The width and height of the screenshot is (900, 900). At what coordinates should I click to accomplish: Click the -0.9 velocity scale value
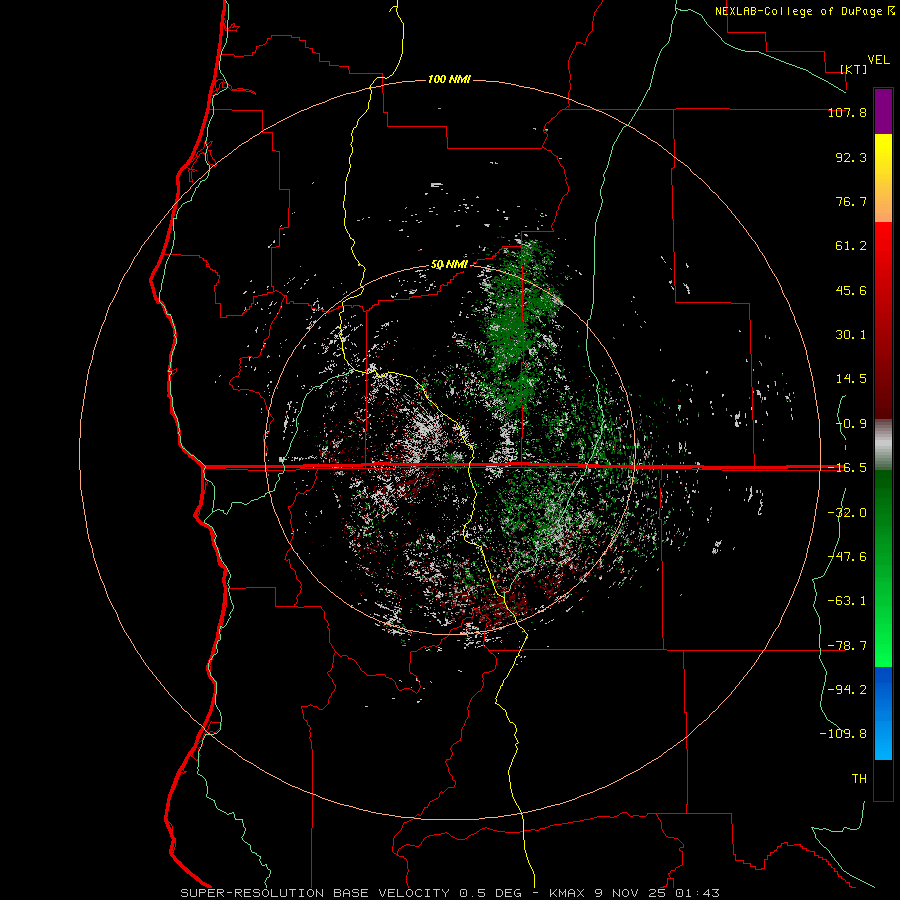(x=851, y=424)
